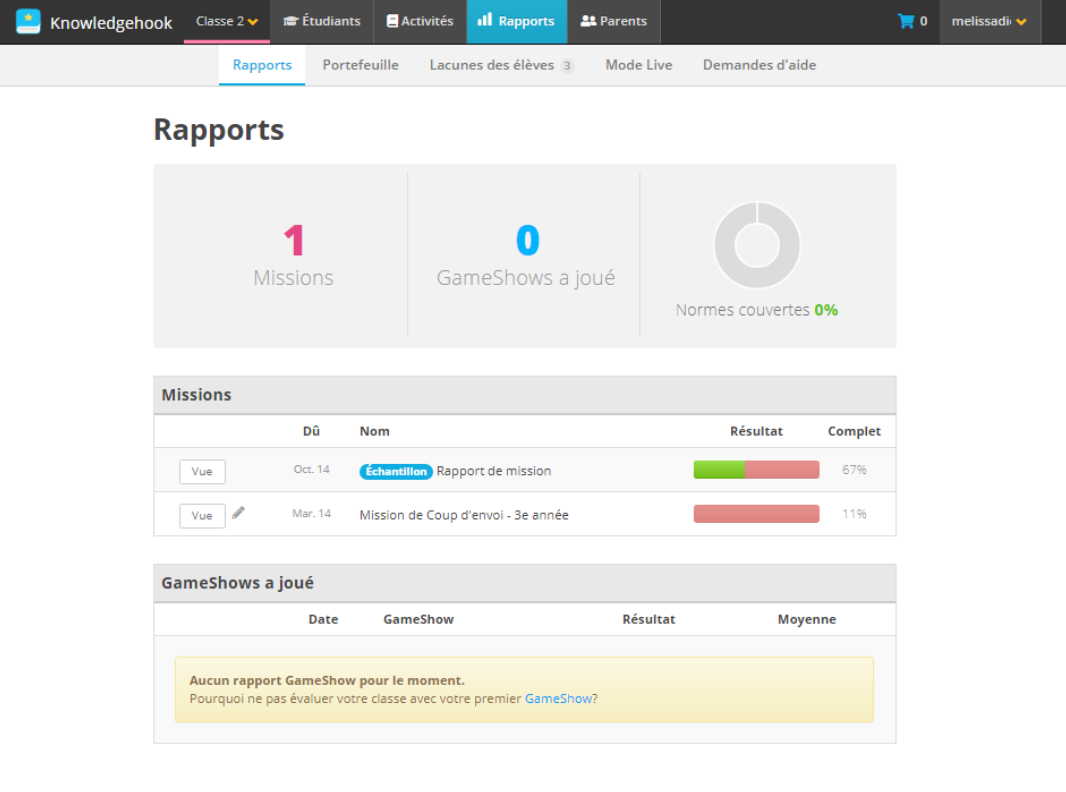Click the pencil edit icon for Mission de Coup d'envoi
Image resolution: width=1066 pixels, height=792 pixels.
point(238,513)
